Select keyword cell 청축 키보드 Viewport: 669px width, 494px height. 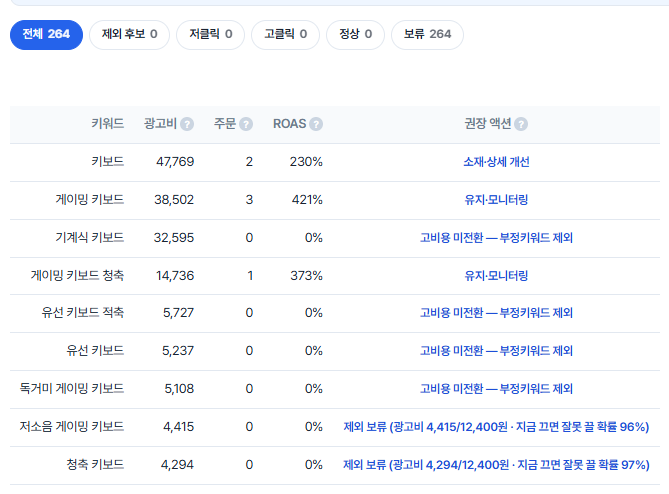coord(95,465)
